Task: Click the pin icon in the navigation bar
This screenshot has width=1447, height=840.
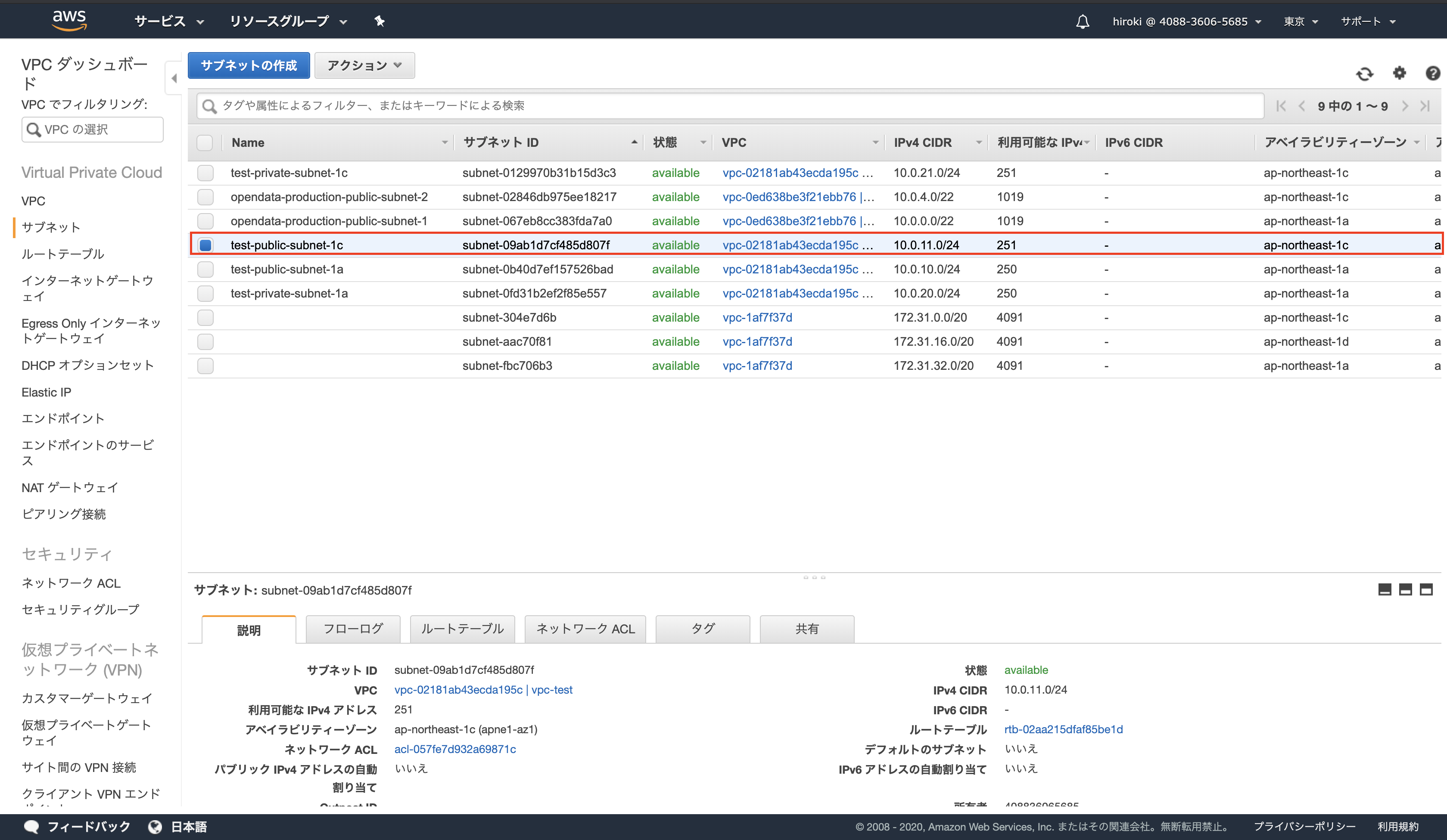Action: 380,21
